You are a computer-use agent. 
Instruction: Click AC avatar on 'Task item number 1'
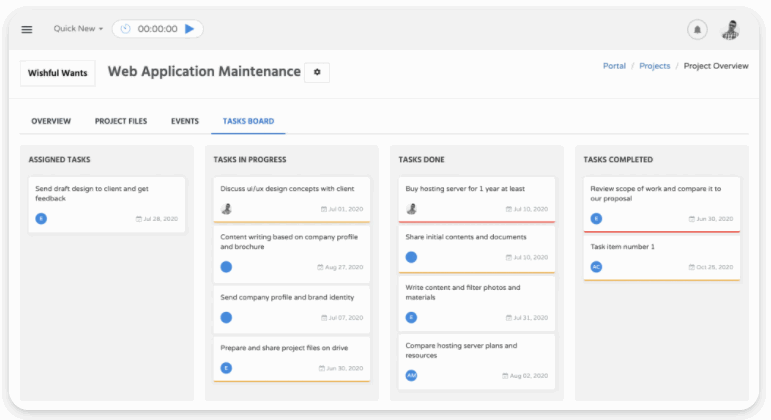click(x=596, y=267)
